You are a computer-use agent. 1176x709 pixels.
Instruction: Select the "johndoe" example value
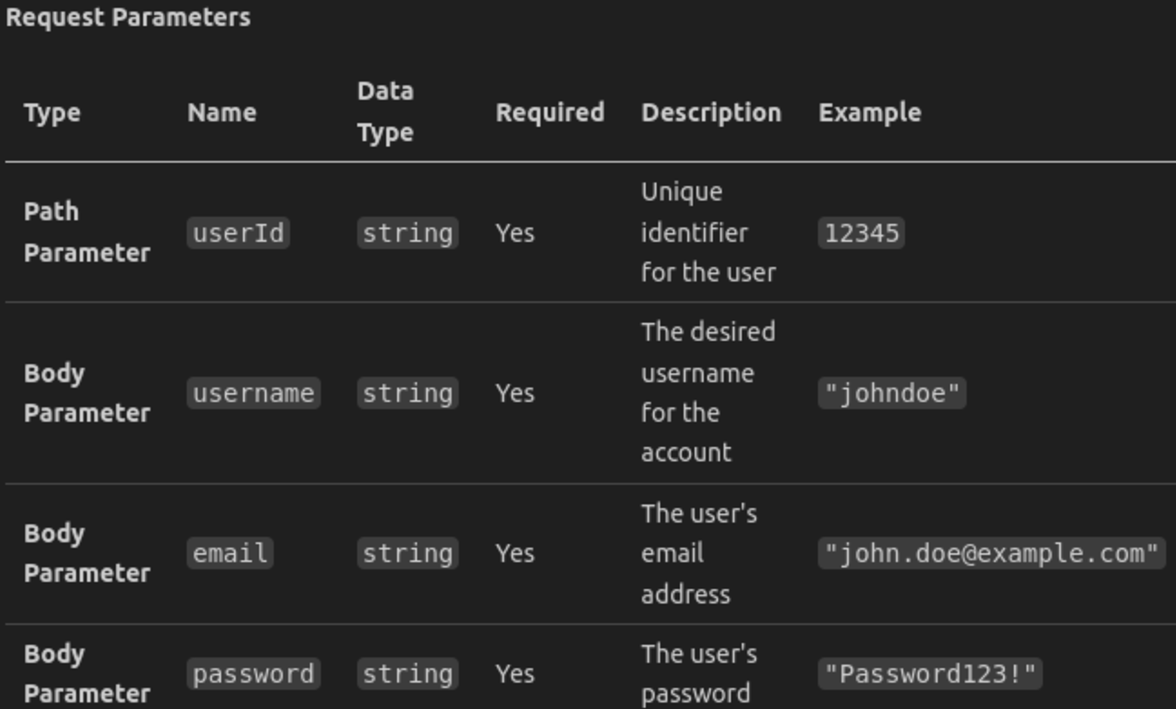coord(892,393)
